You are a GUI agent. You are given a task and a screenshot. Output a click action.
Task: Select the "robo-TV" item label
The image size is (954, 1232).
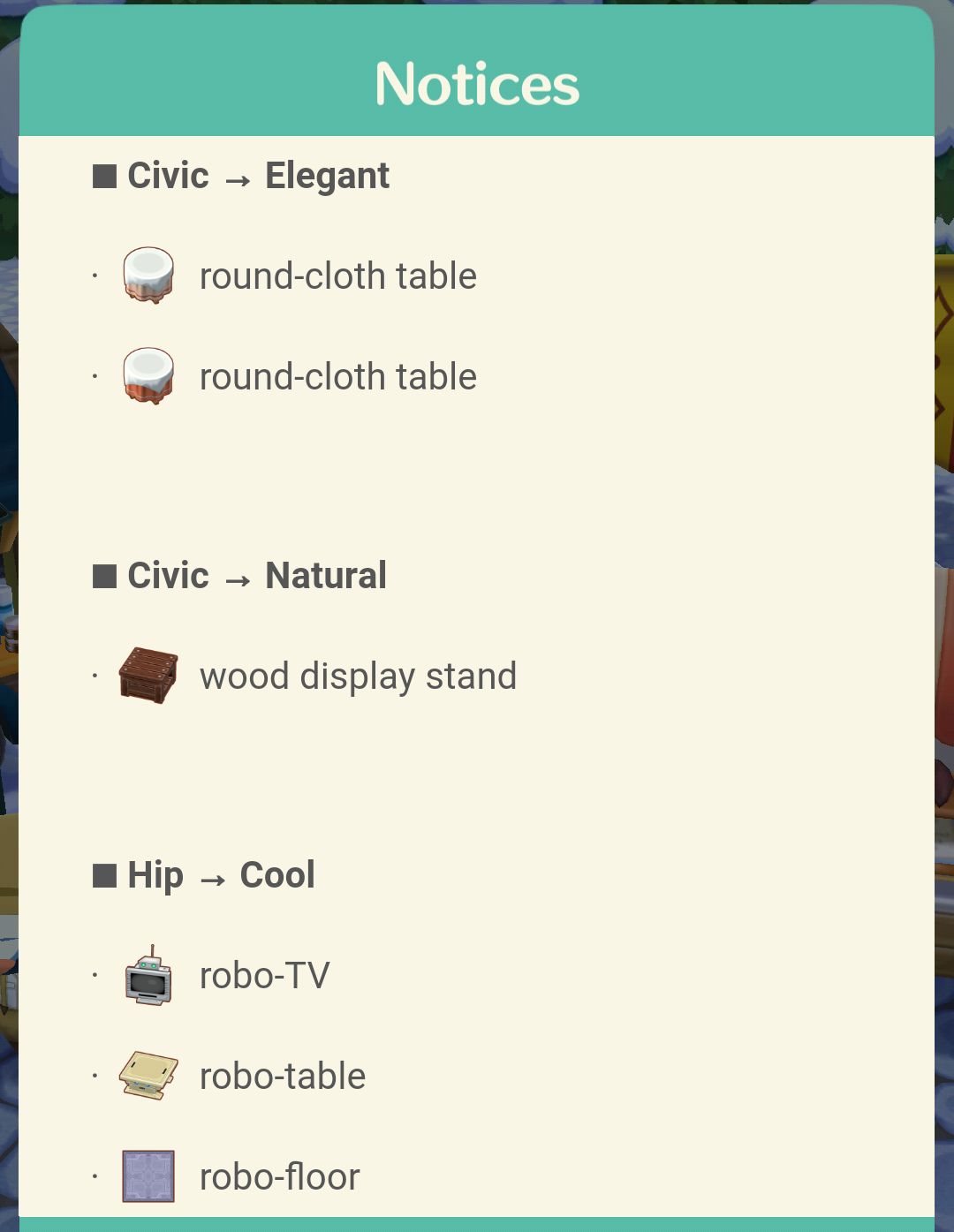264,976
